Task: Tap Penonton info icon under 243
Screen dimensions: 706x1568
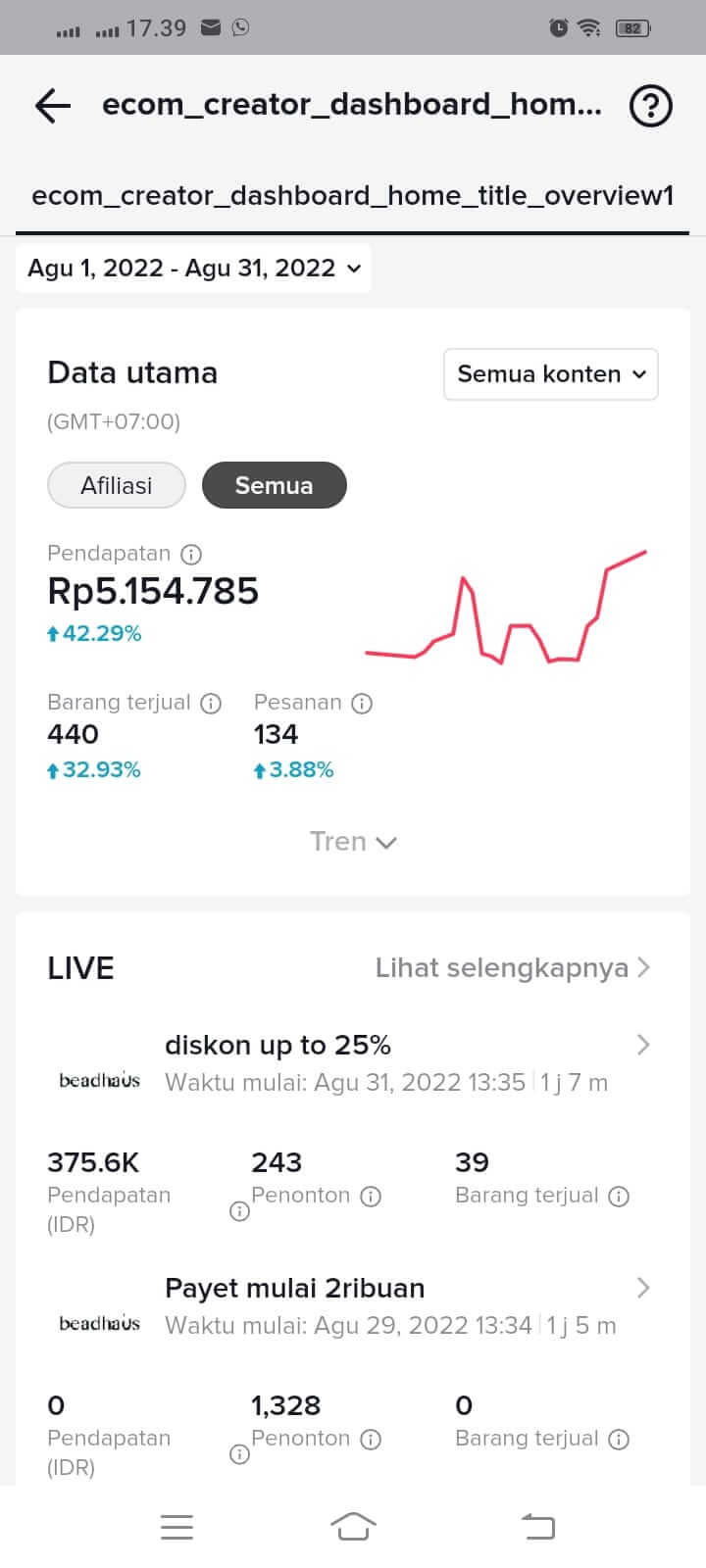Action: 371,1197
